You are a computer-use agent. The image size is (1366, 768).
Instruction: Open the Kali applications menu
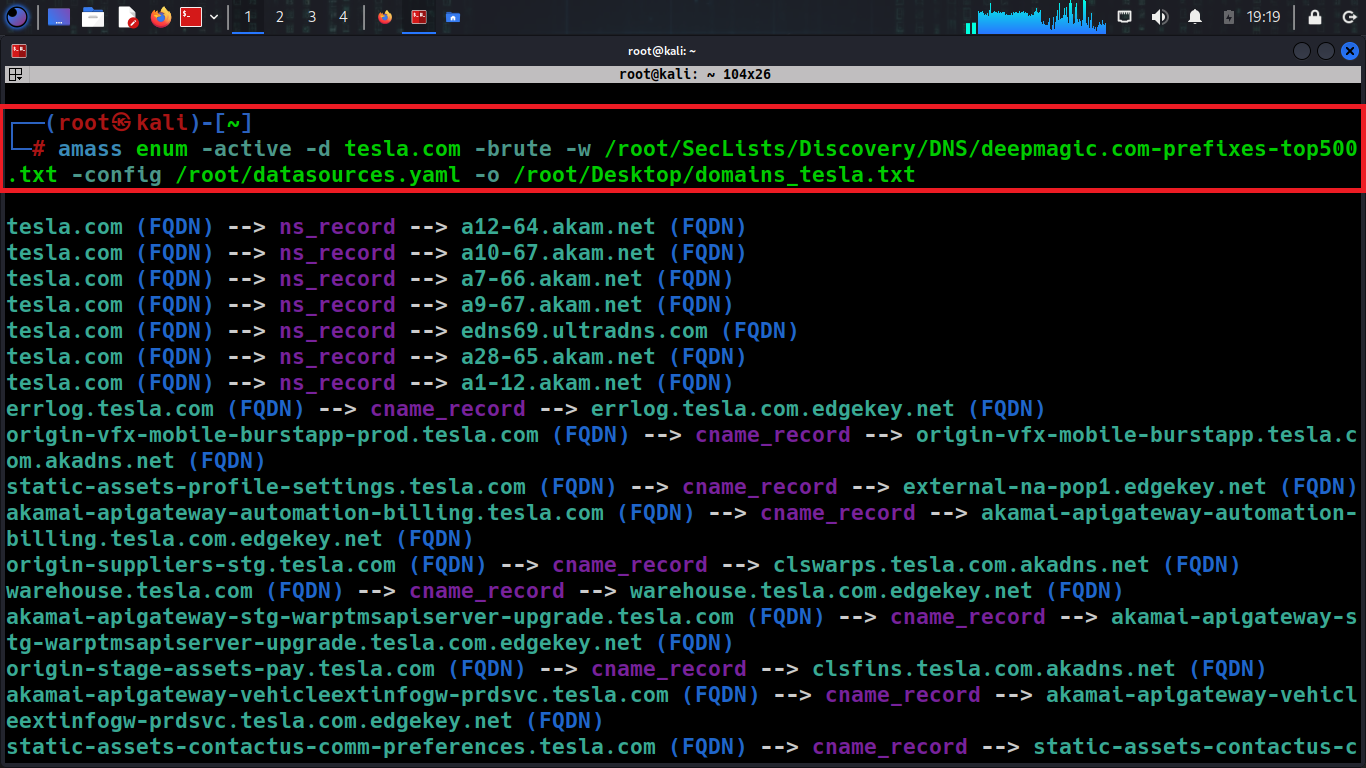pos(17,17)
